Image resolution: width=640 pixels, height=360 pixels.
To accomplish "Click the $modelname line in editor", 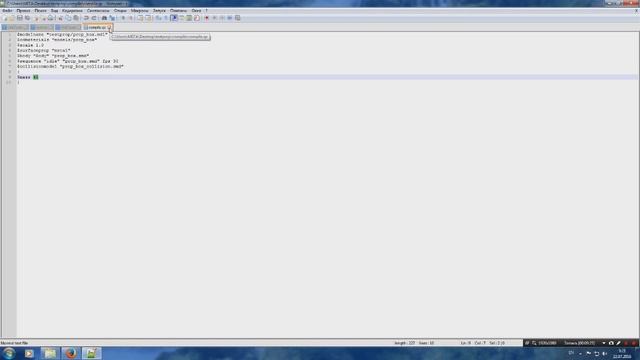I will coord(62,35).
